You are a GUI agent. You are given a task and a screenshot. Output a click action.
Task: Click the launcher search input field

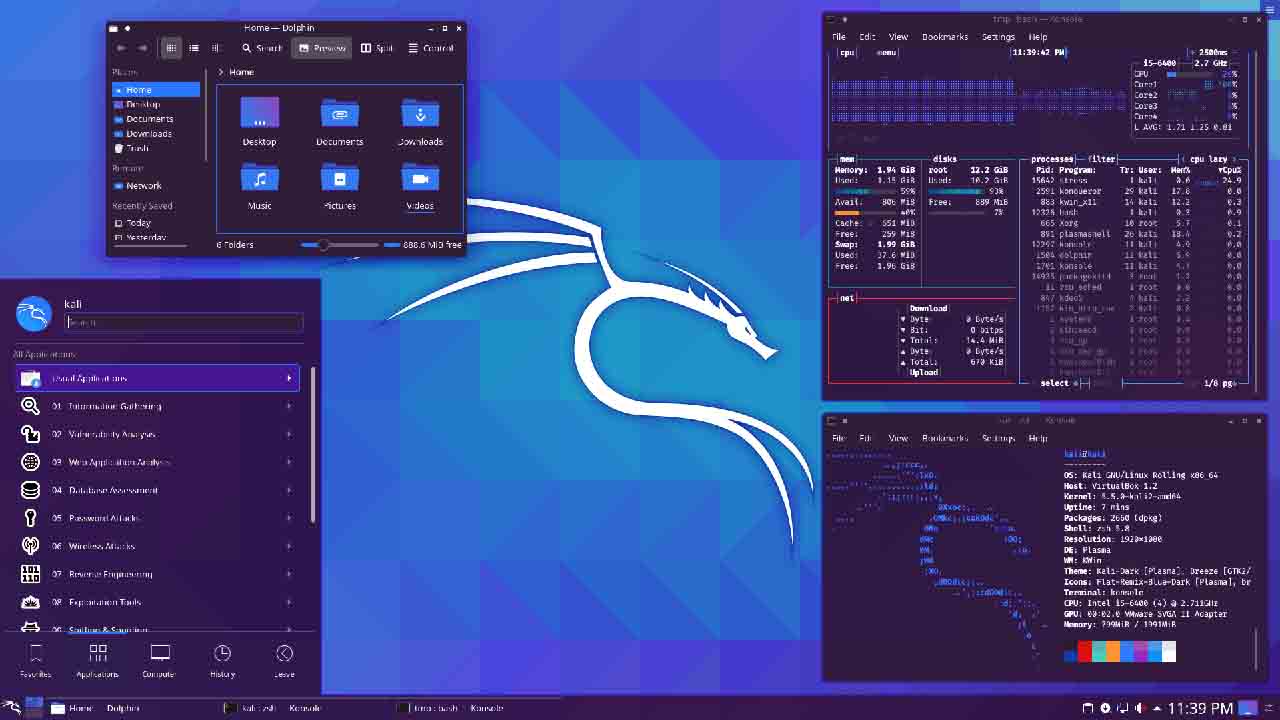pyautogui.click(x=184, y=322)
